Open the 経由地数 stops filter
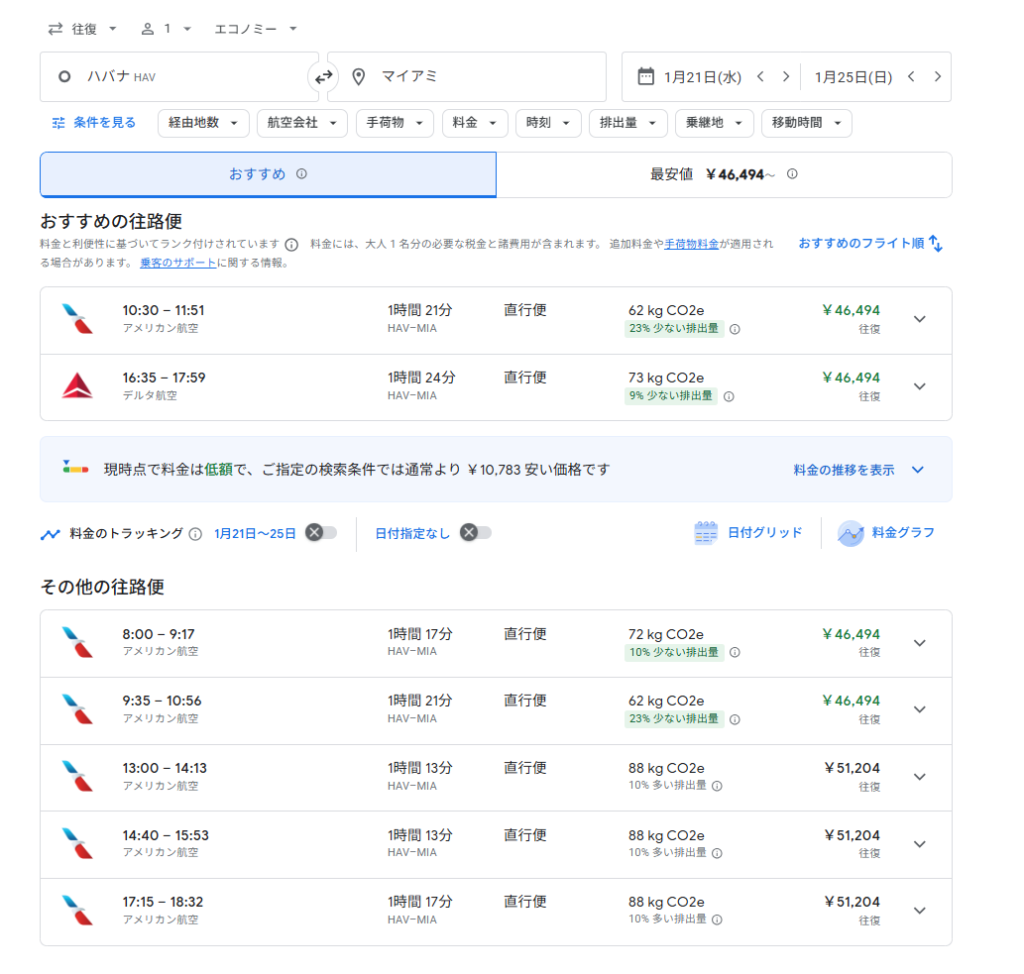The image size is (1024, 974). [x=203, y=123]
